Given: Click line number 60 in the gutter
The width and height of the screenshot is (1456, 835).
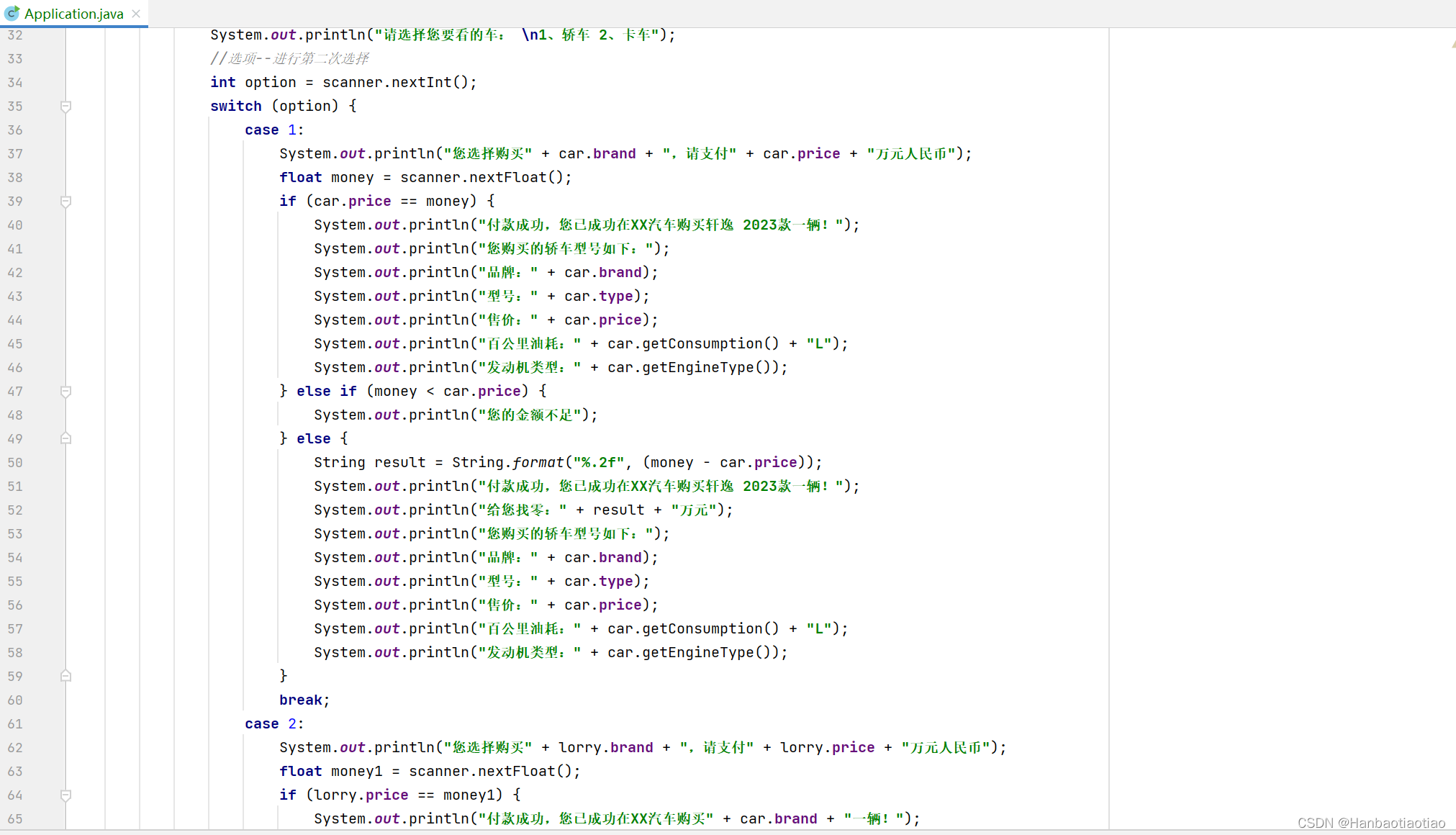Looking at the screenshot, I should tap(15, 700).
